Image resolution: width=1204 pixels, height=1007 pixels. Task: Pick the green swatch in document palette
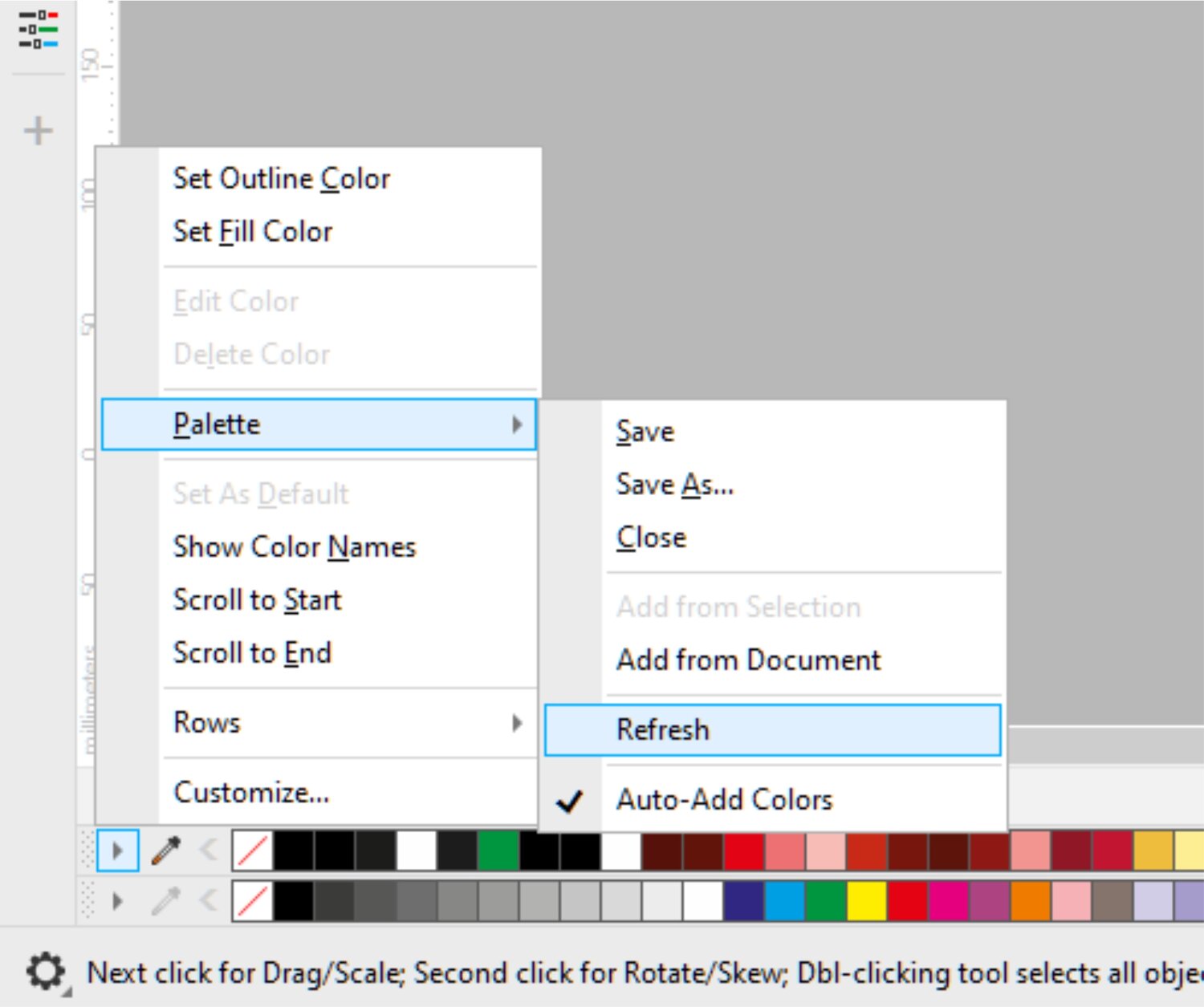pyautogui.click(x=498, y=851)
